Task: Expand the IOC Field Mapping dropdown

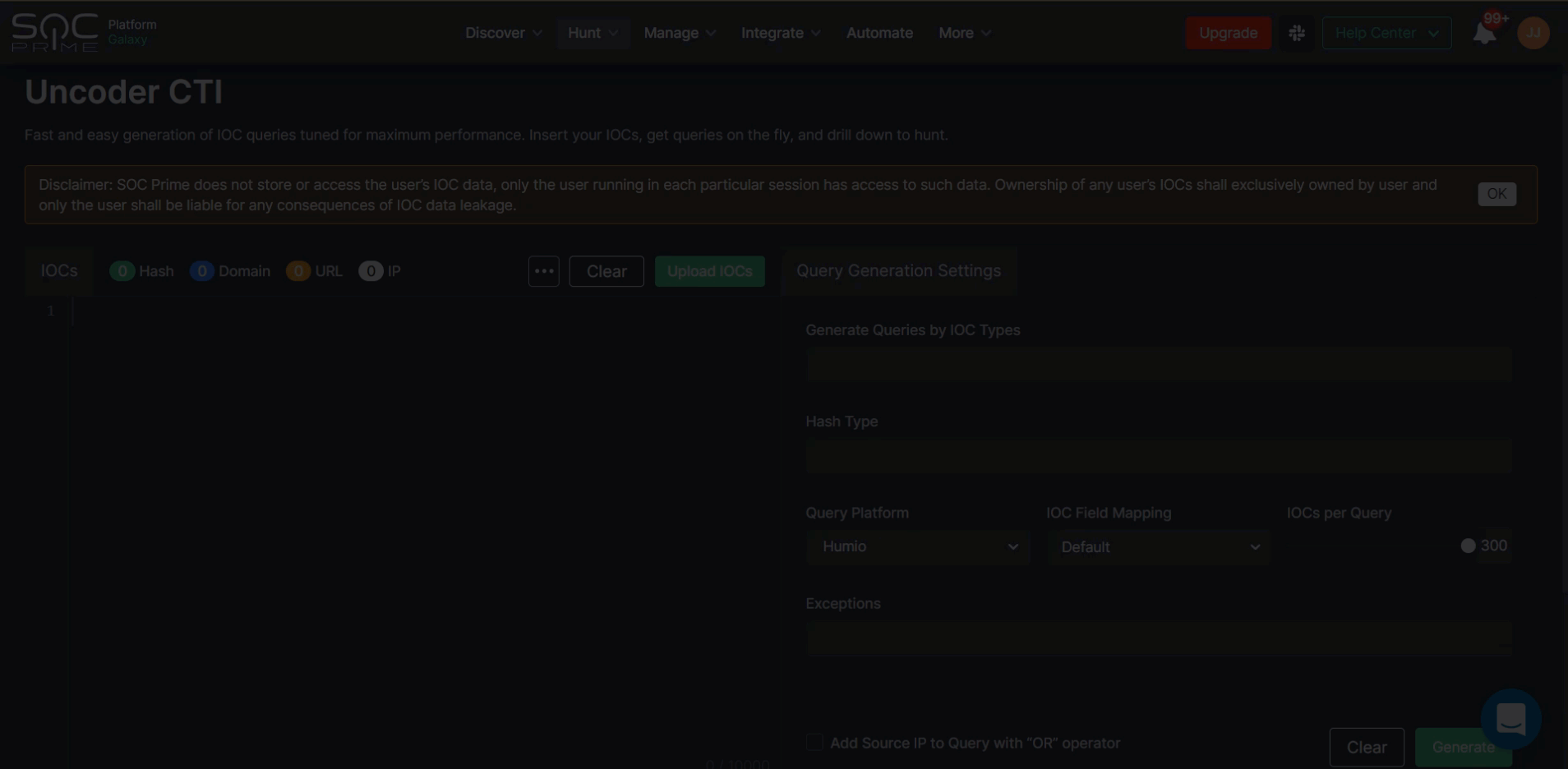Action: [1158, 547]
